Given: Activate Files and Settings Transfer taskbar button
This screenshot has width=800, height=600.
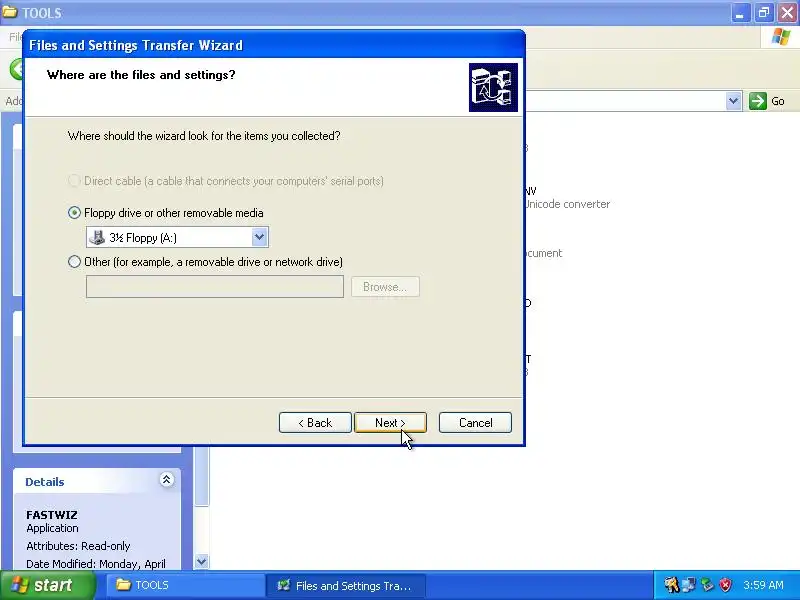Looking at the screenshot, I should (346, 585).
